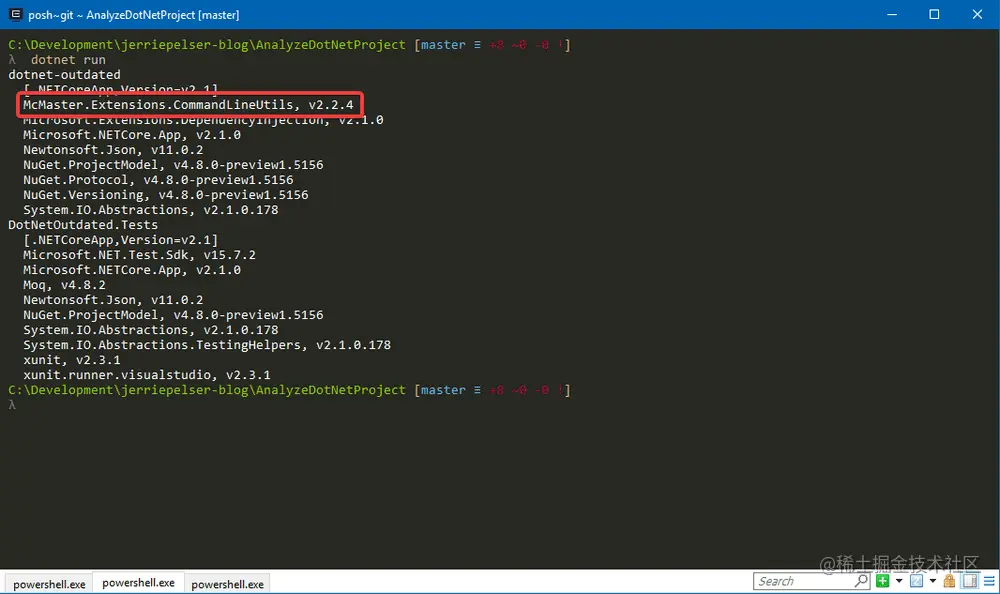
Task: Open the hamburger system menu icon
Action: (x=989, y=581)
